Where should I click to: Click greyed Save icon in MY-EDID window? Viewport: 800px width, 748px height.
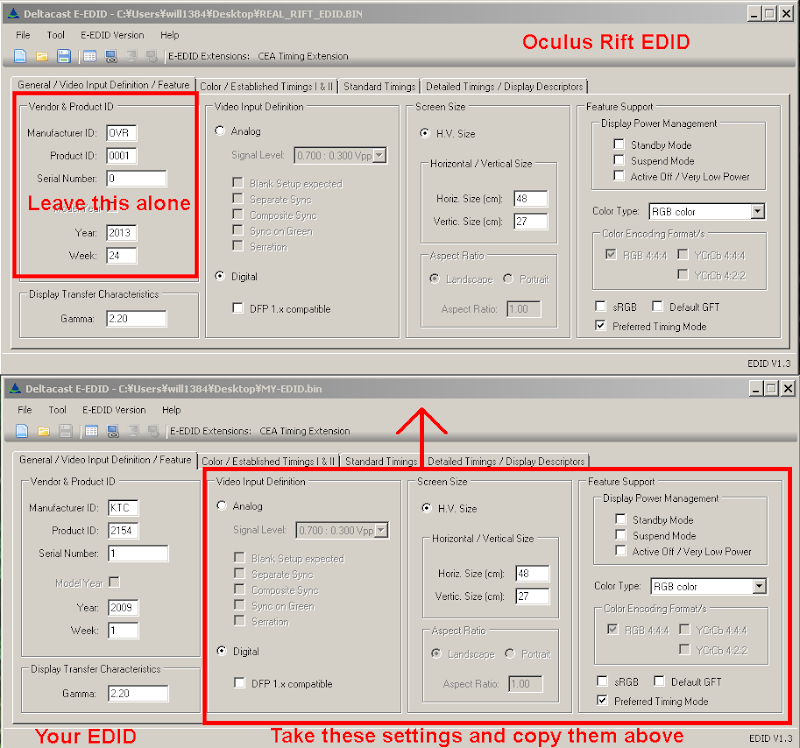(x=66, y=431)
